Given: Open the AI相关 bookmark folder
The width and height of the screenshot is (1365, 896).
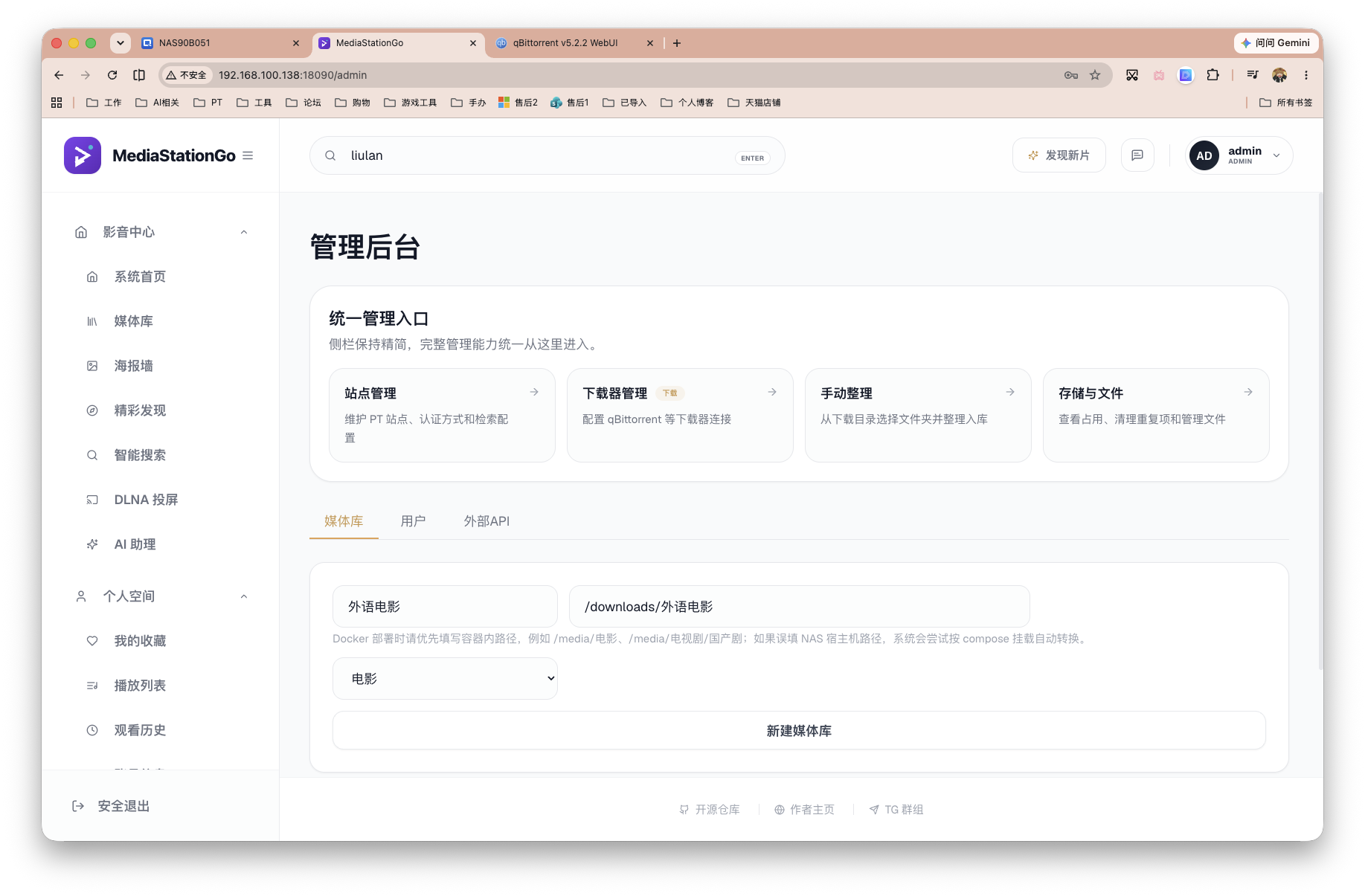Looking at the screenshot, I should point(158,103).
